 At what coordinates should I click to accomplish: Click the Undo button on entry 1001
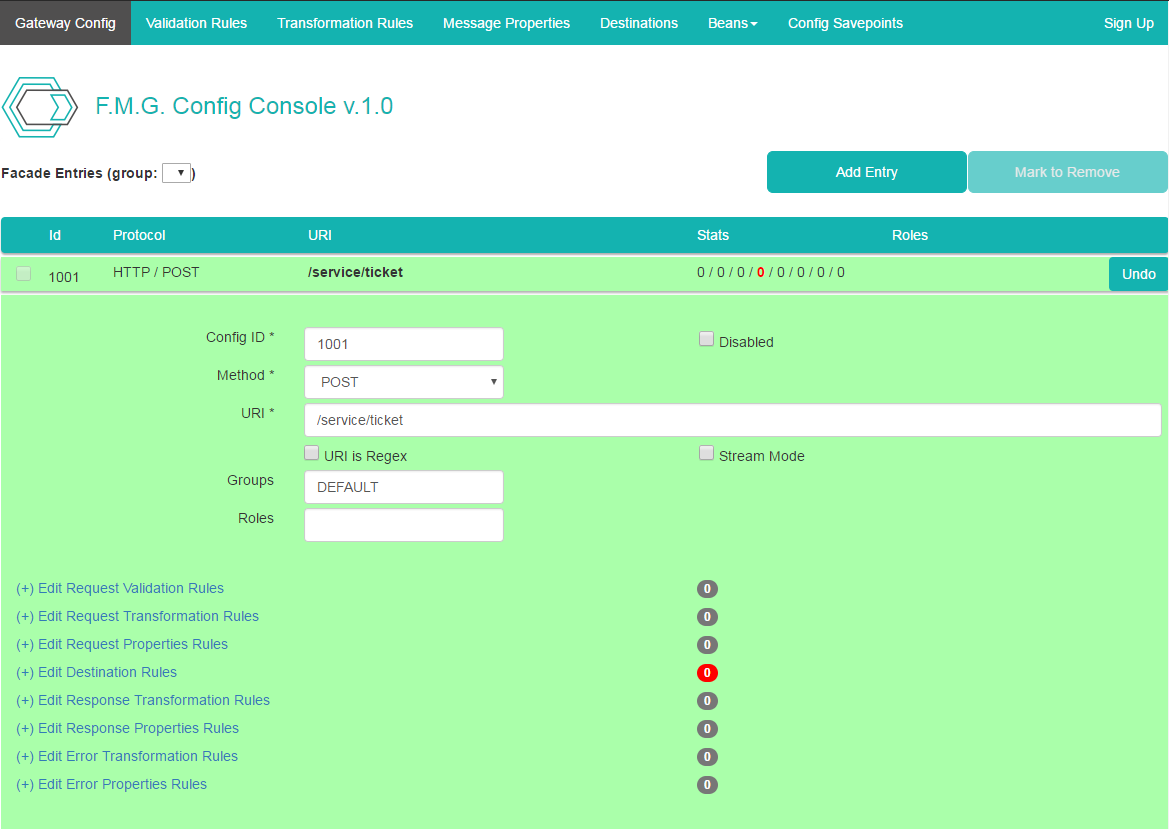1138,274
